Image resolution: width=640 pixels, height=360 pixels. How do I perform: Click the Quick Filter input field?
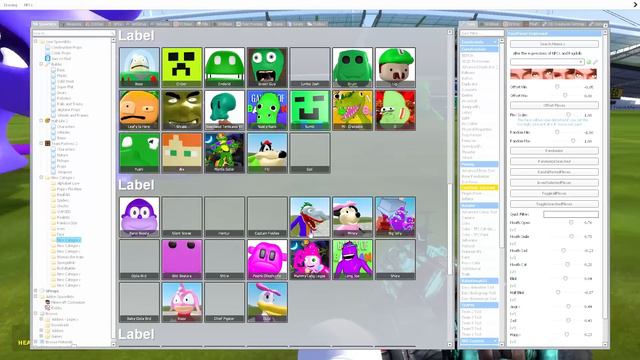pyautogui.click(x=571, y=214)
